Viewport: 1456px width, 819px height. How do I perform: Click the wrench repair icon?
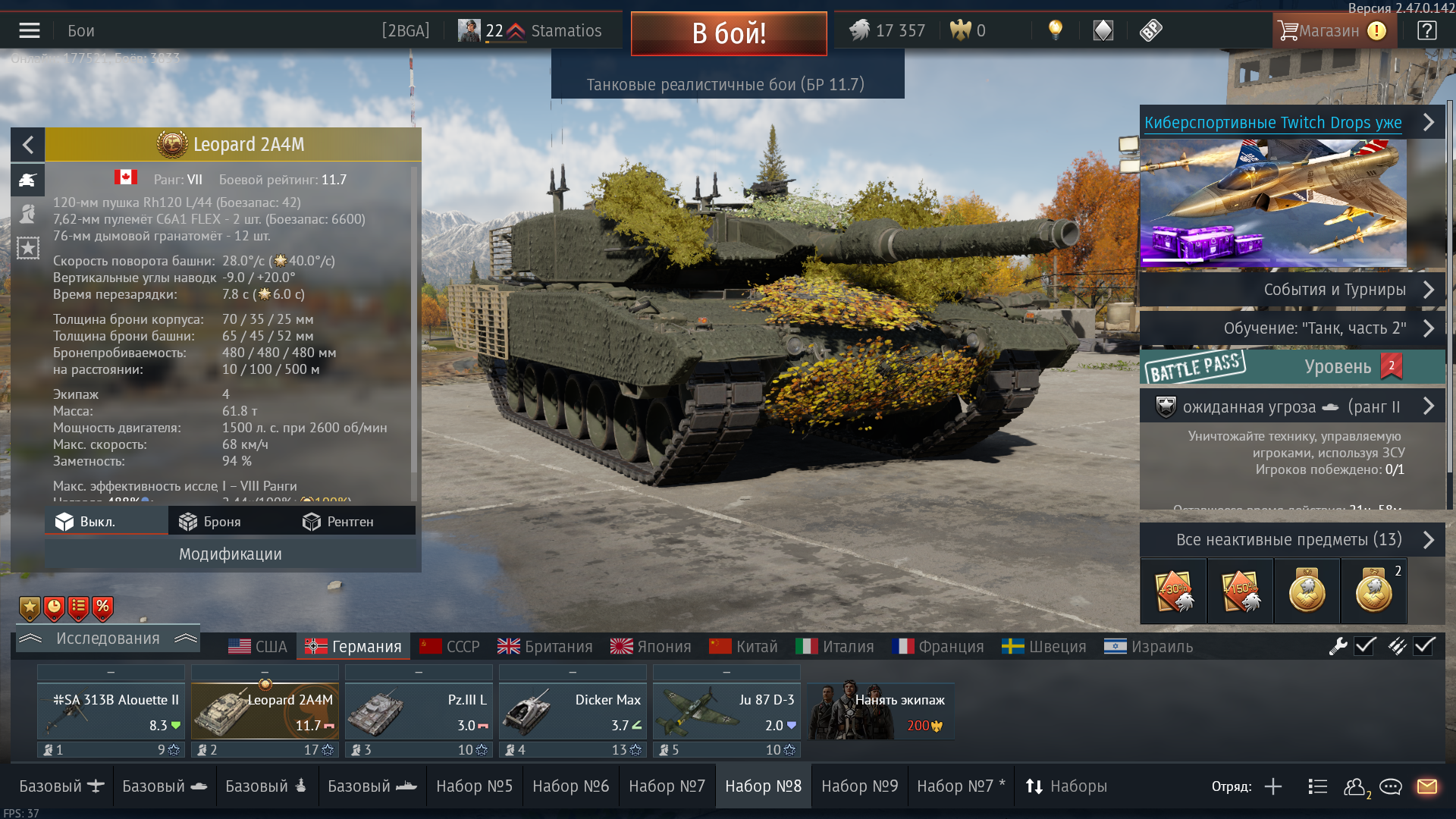coord(1338,646)
